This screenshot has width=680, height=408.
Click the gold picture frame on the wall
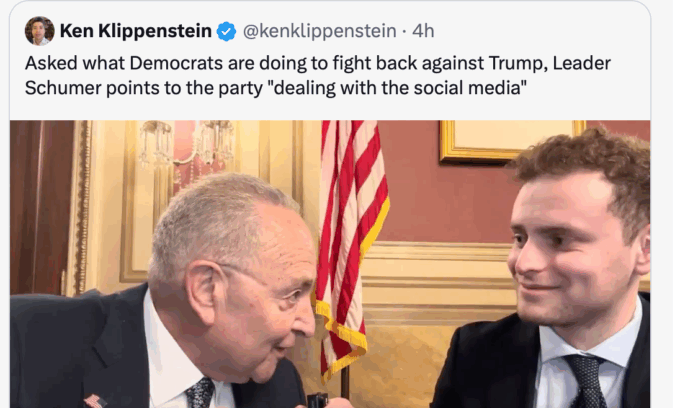click(x=510, y=142)
